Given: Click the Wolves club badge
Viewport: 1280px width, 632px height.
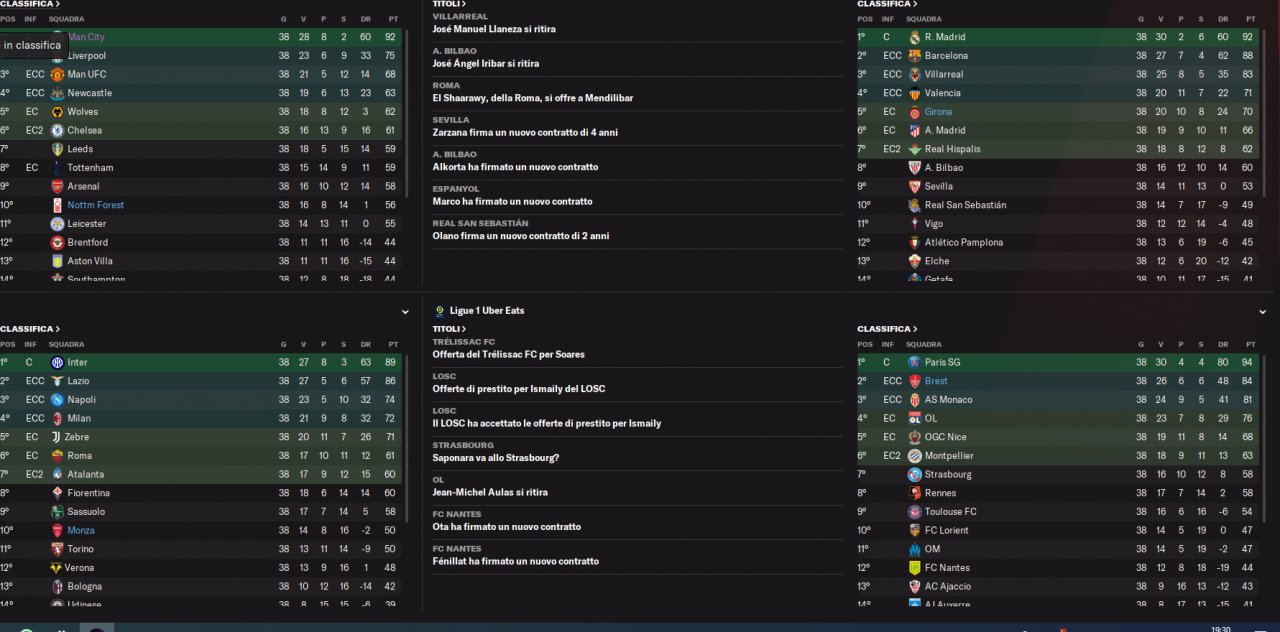Looking at the screenshot, I should pyautogui.click(x=57, y=112).
